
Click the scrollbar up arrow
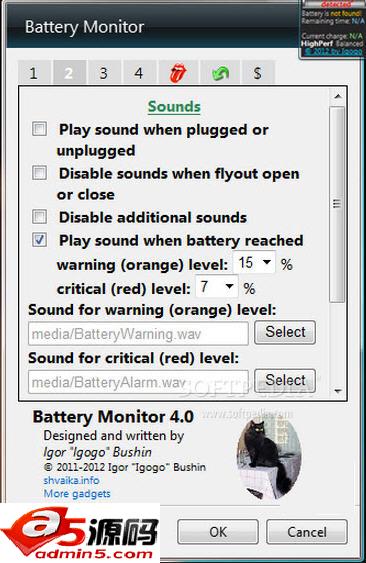pyautogui.click(x=338, y=96)
